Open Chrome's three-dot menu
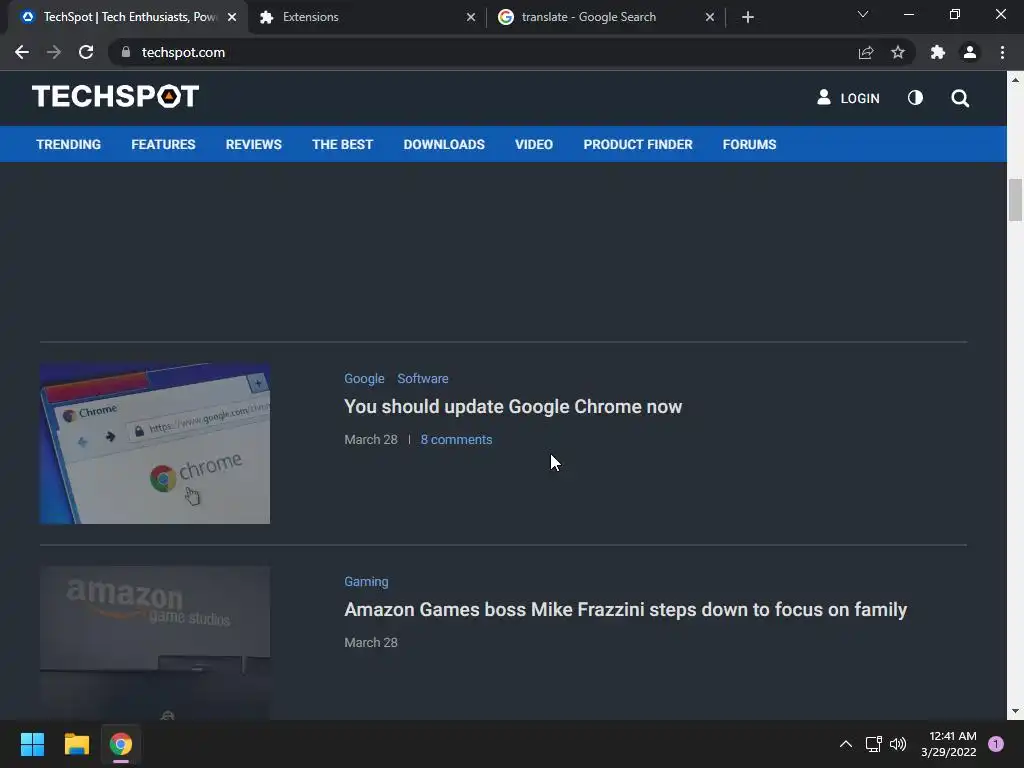The width and height of the screenshot is (1024, 768). pyautogui.click(x=1002, y=52)
